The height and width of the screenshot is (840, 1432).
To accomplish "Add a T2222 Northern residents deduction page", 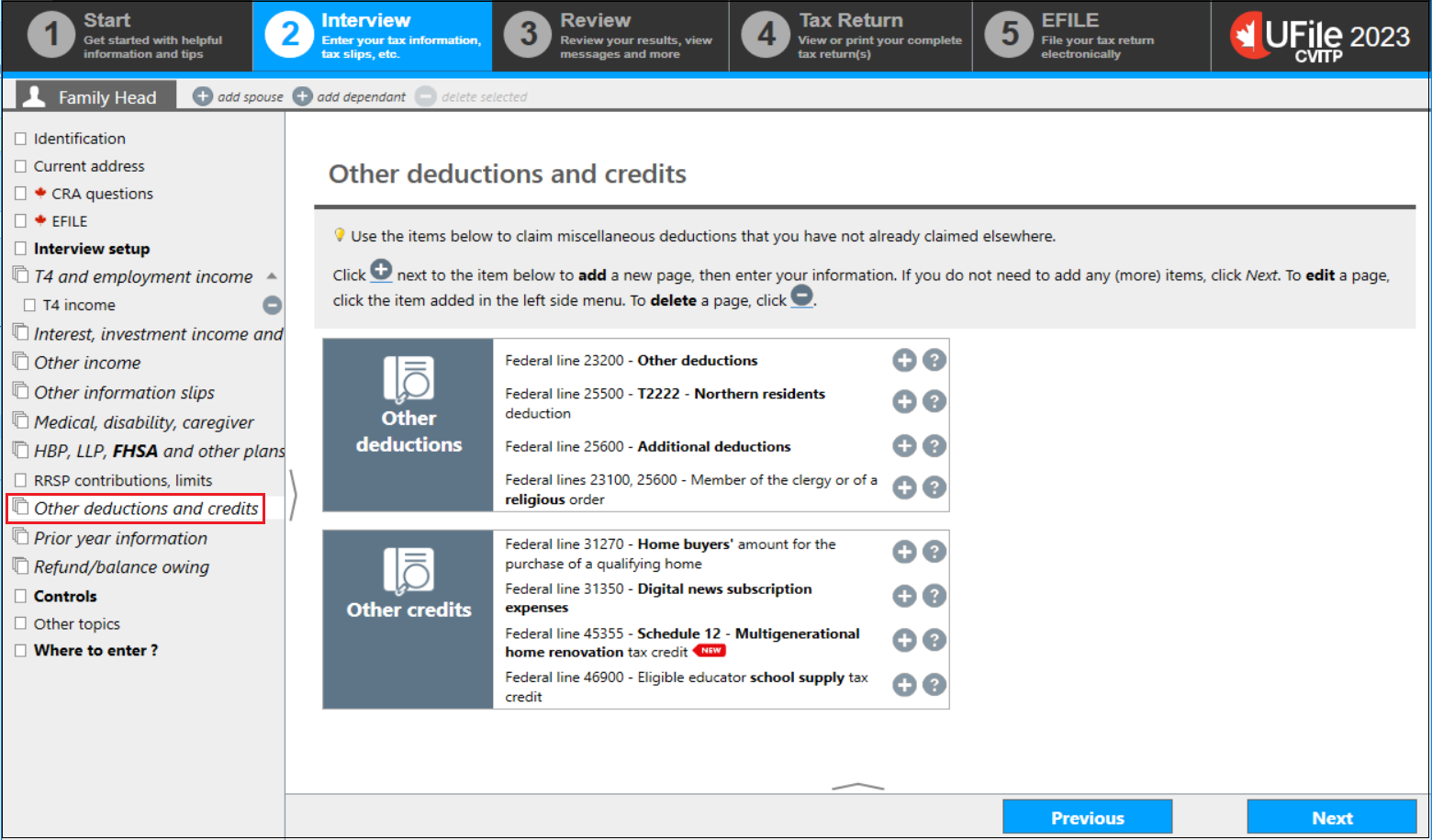I will [x=904, y=401].
